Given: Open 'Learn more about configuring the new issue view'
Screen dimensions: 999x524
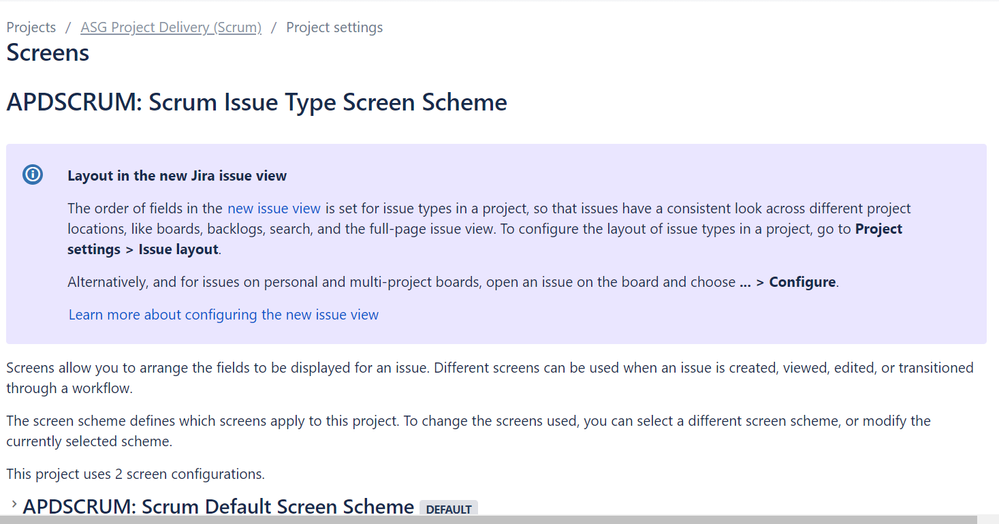Looking at the screenshot, I should (x=224, y=314).
